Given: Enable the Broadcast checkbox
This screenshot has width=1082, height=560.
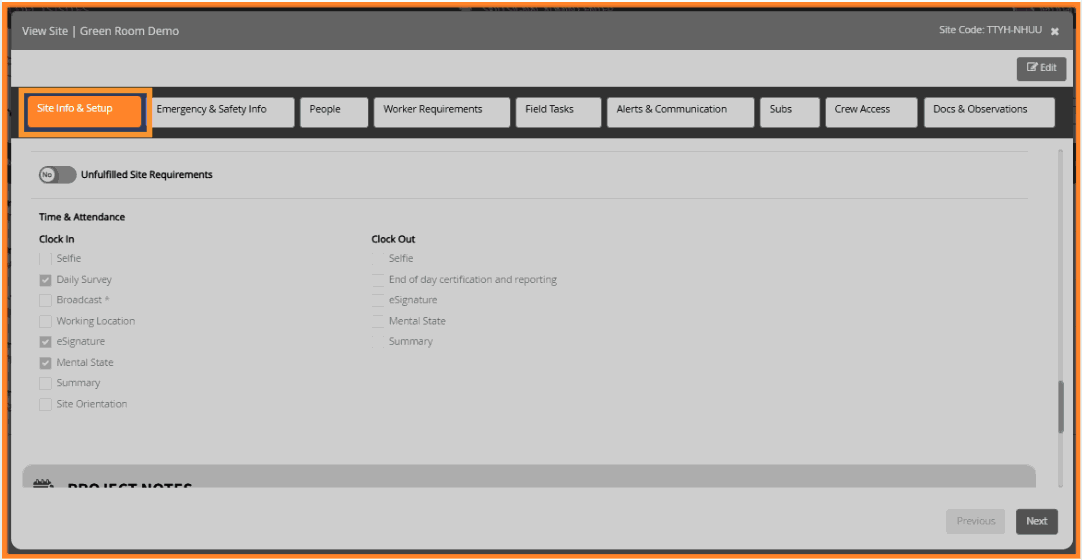Looking at the screenshot, I should click(46, 301).
